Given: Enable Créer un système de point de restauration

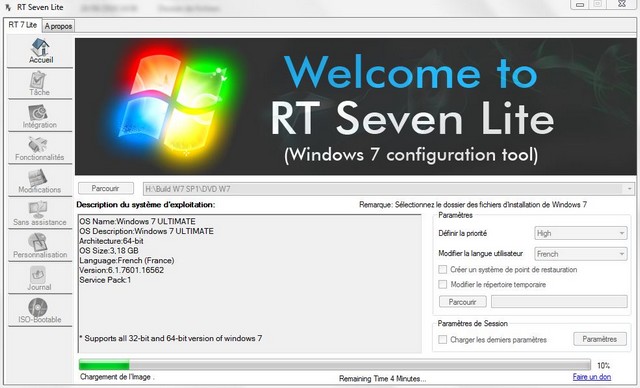Looking at the screenshot, I should 442,270.
